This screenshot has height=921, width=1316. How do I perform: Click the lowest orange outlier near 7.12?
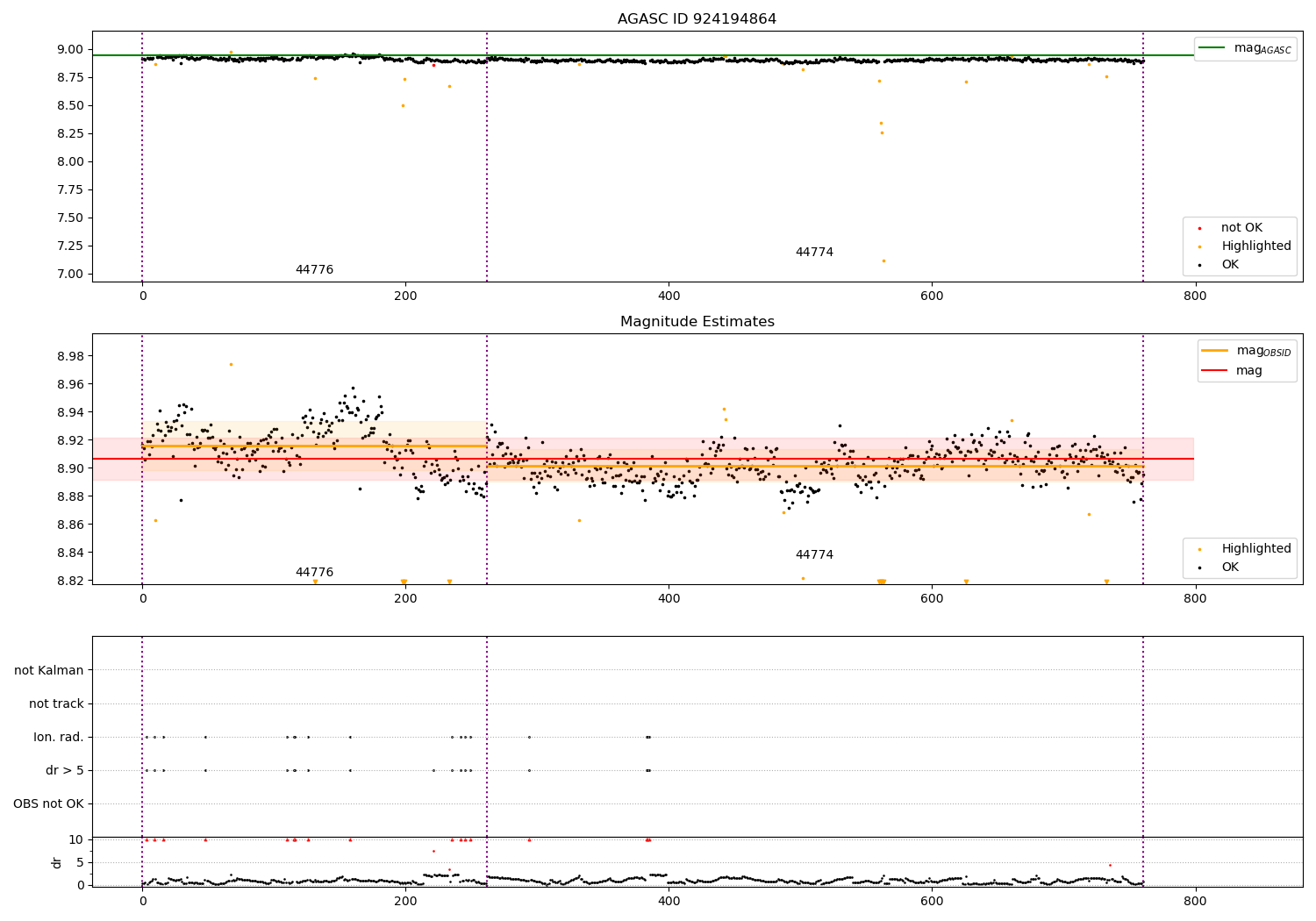[883, 261]
